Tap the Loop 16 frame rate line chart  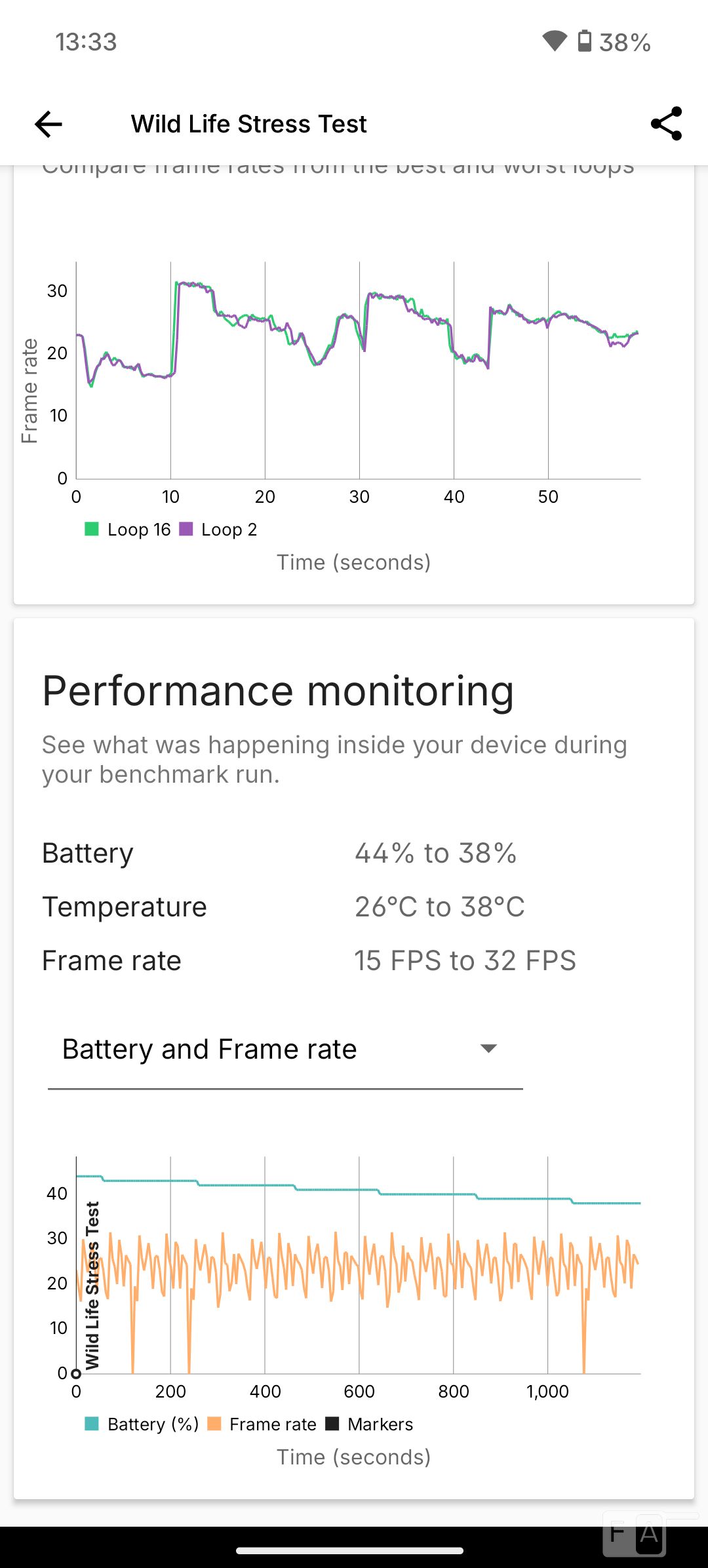358,370
